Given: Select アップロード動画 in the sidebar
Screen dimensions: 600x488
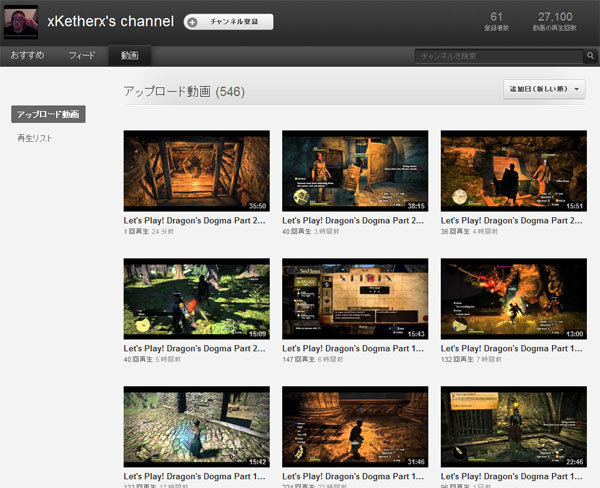Looking at the screenshot, I should 48,114.
